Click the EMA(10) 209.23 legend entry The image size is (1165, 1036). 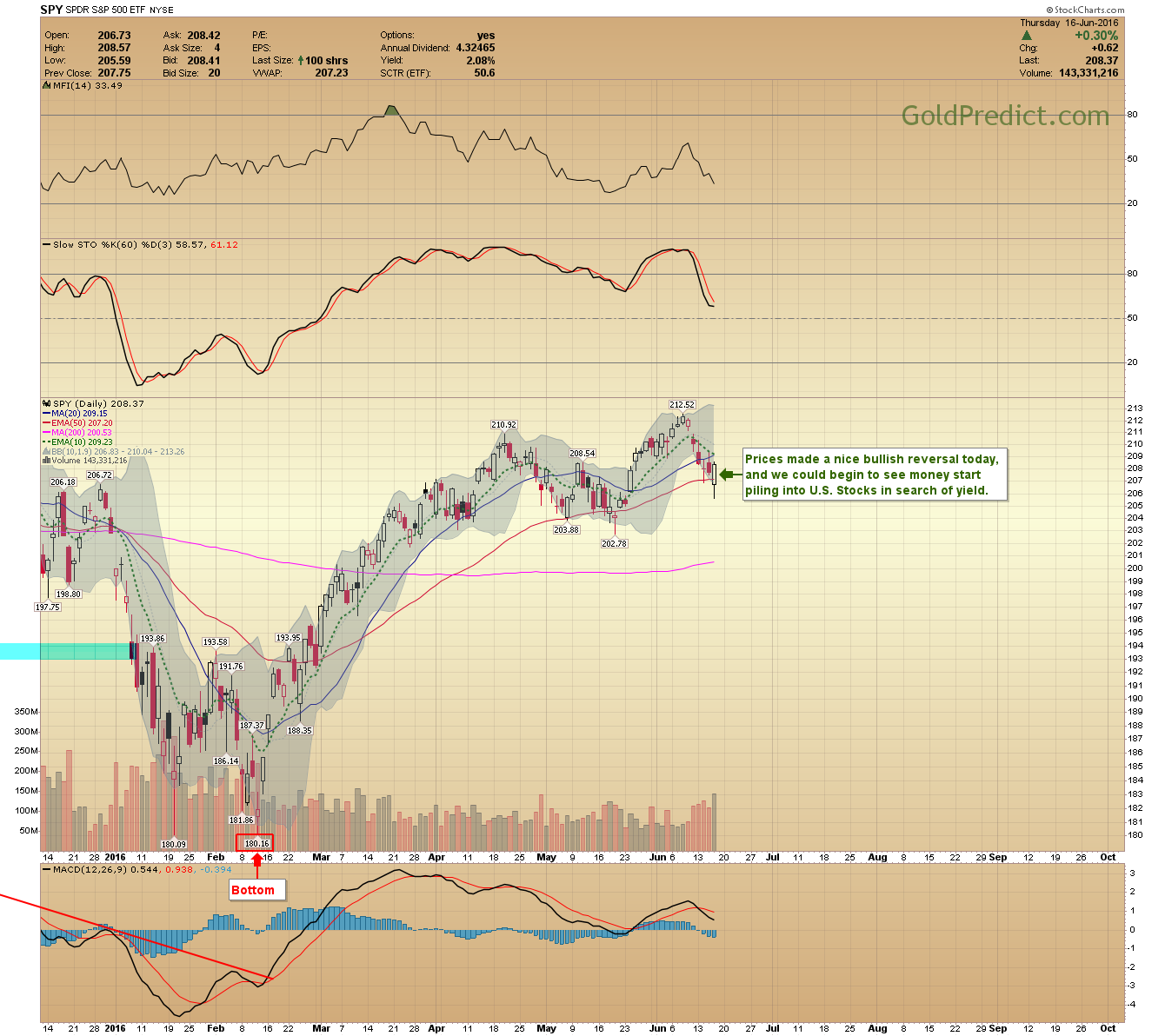point(82,442)
